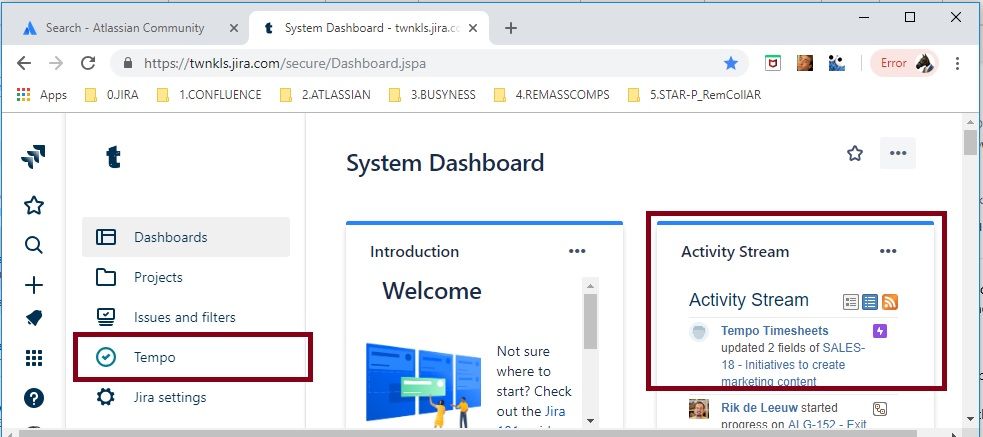Open the Jira home logo icon
The width and height of the screenshot is (983, 437).
pyautogui.click(x=33, y=157)
